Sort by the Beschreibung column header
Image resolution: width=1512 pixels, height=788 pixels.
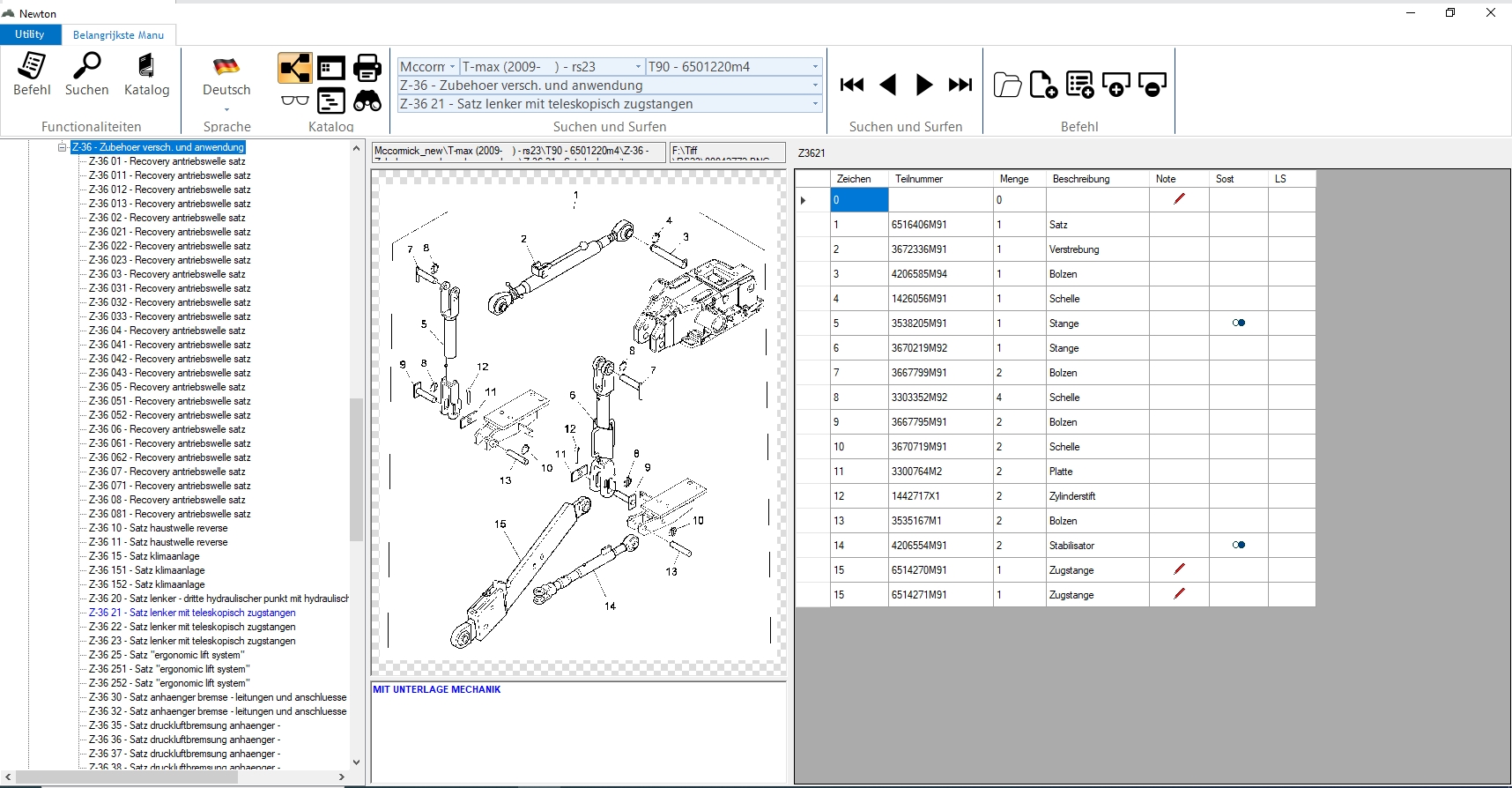click(x=1098, y=179)
